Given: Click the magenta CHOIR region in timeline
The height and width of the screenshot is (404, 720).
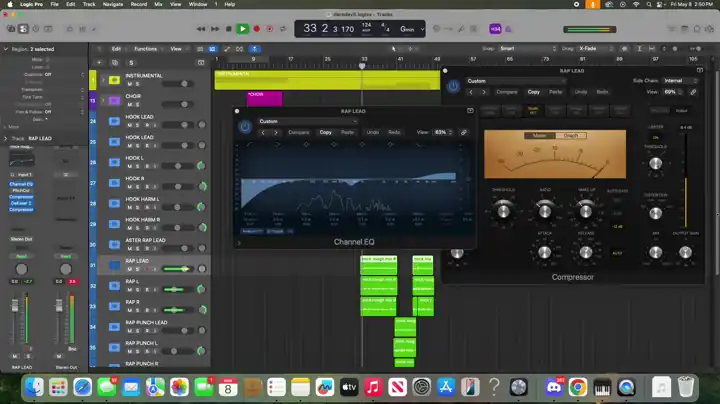Looking at the screenshot, I should pos(264,98).
